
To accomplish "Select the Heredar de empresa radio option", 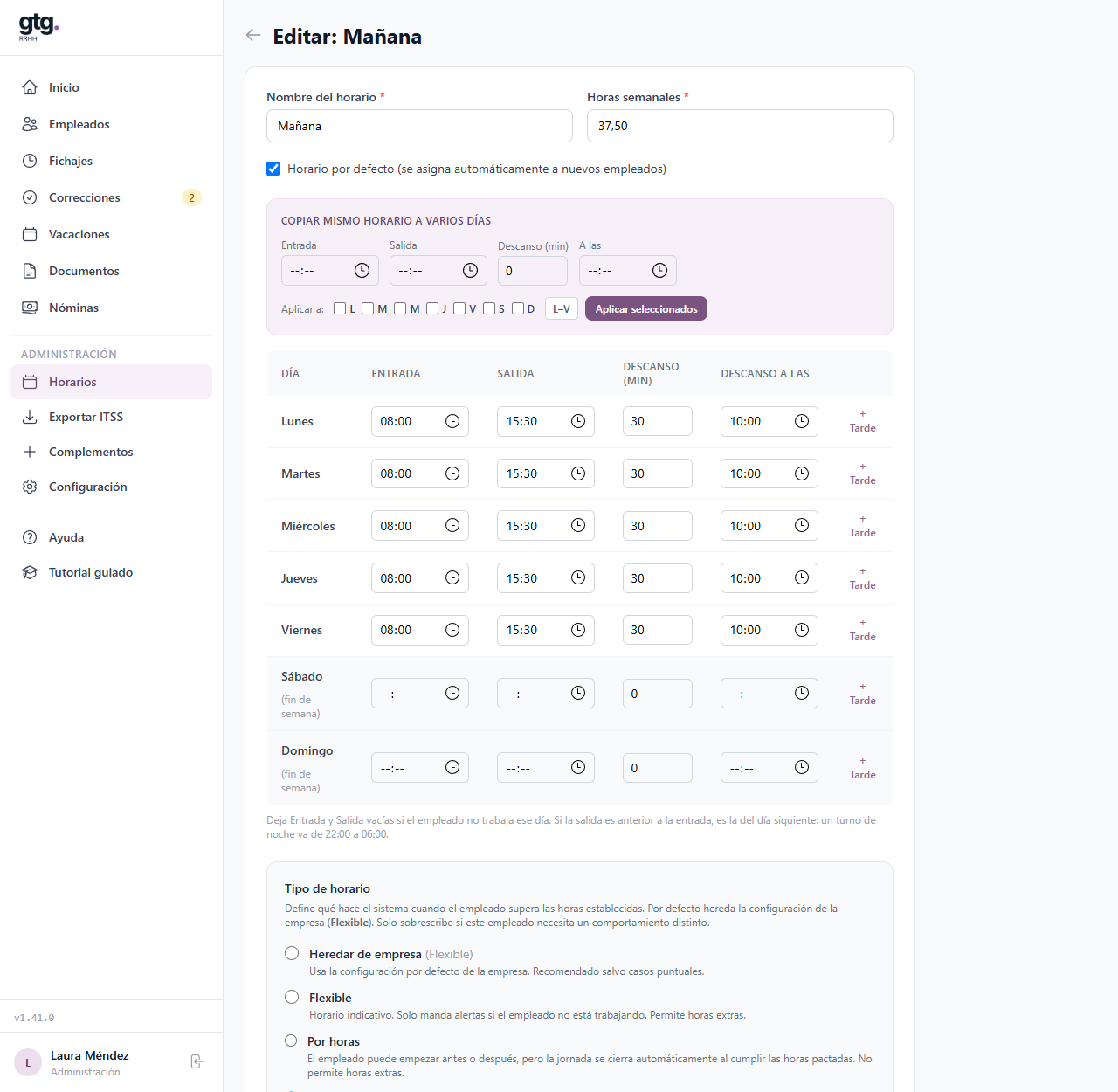I will [x=292, y=953].
